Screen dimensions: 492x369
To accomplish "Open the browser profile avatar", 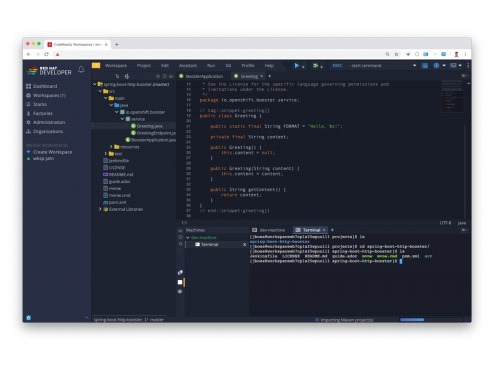I will 456,54.
